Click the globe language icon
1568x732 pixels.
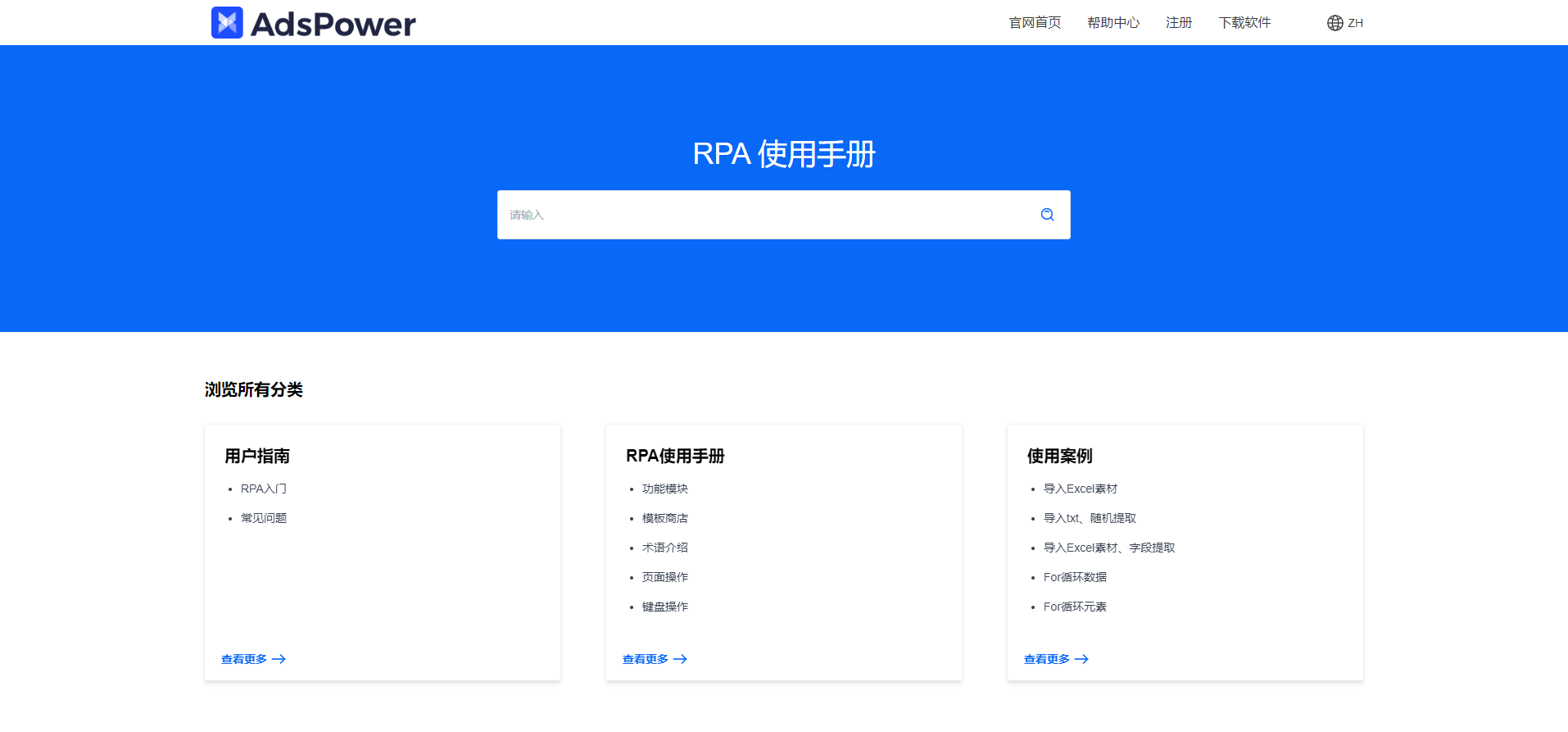(1335, 23)
